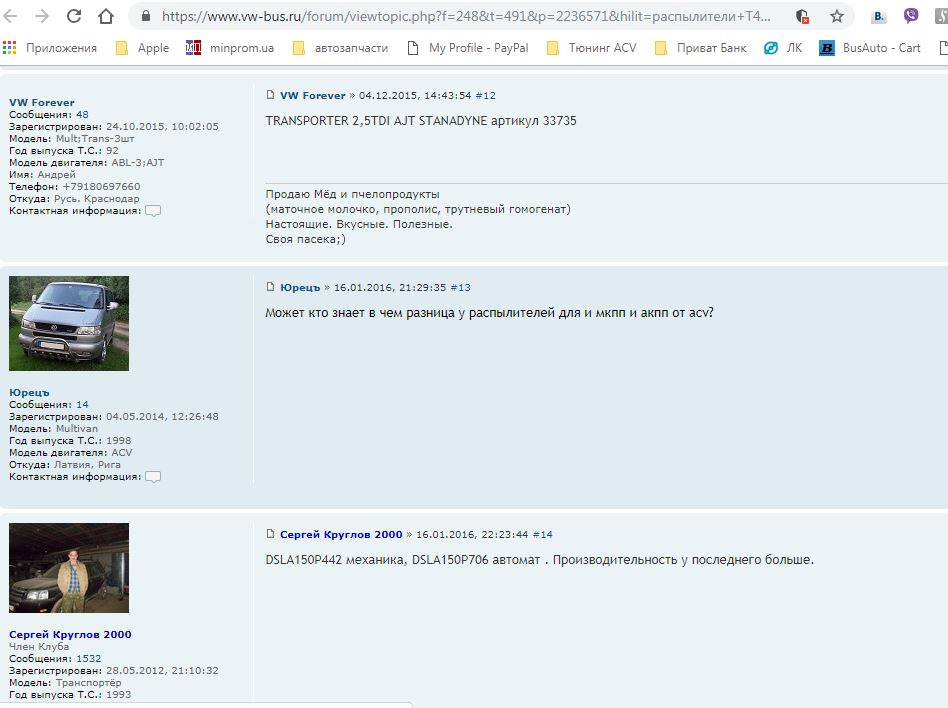This screenshot has height=708, width=948.
Task: Click the post icon before post #13
Action: coord(270,287)
